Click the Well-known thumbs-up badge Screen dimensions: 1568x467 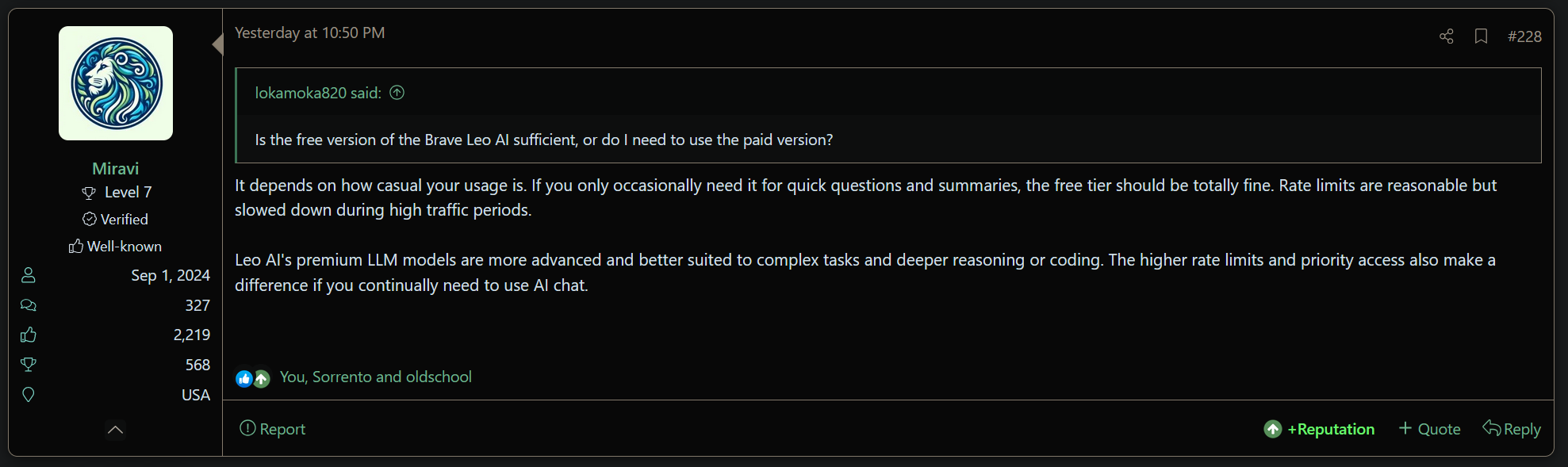(x=76, y=247)
